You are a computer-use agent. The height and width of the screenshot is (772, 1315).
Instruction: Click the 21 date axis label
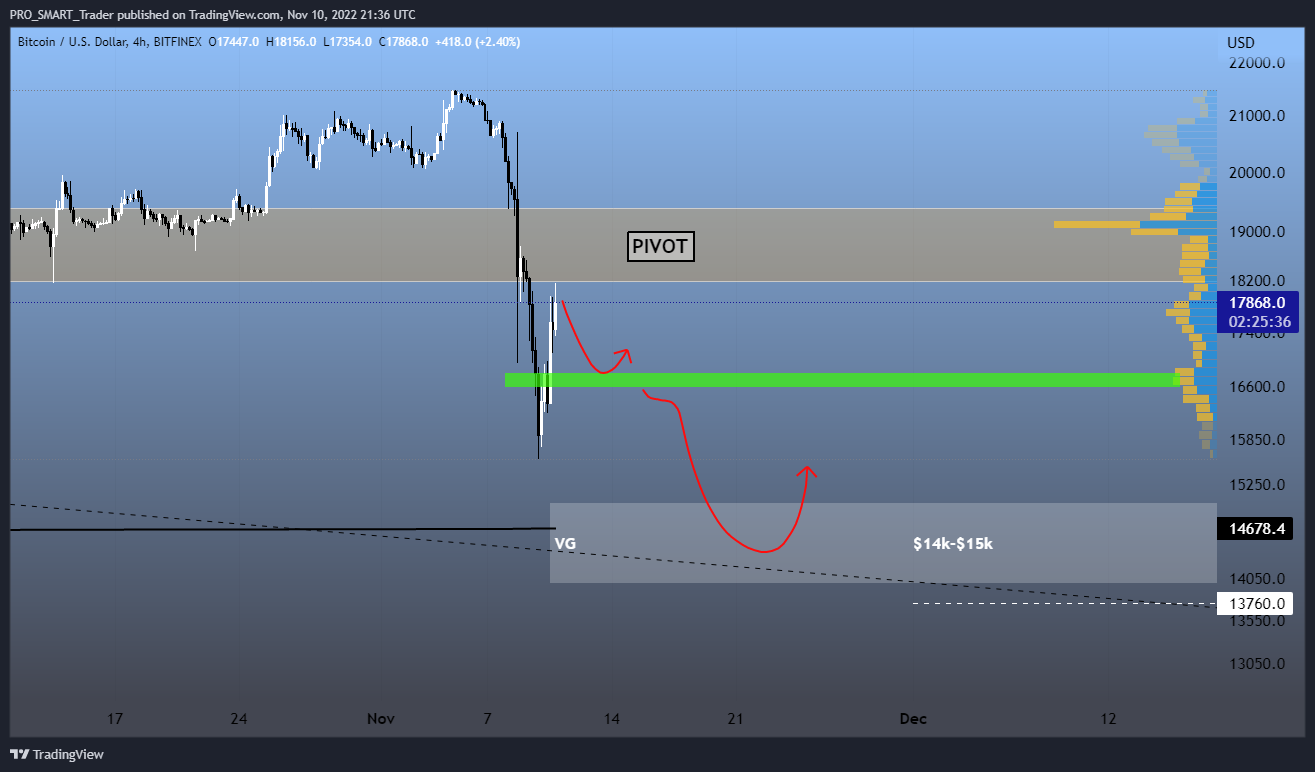[x=736, y=718]
